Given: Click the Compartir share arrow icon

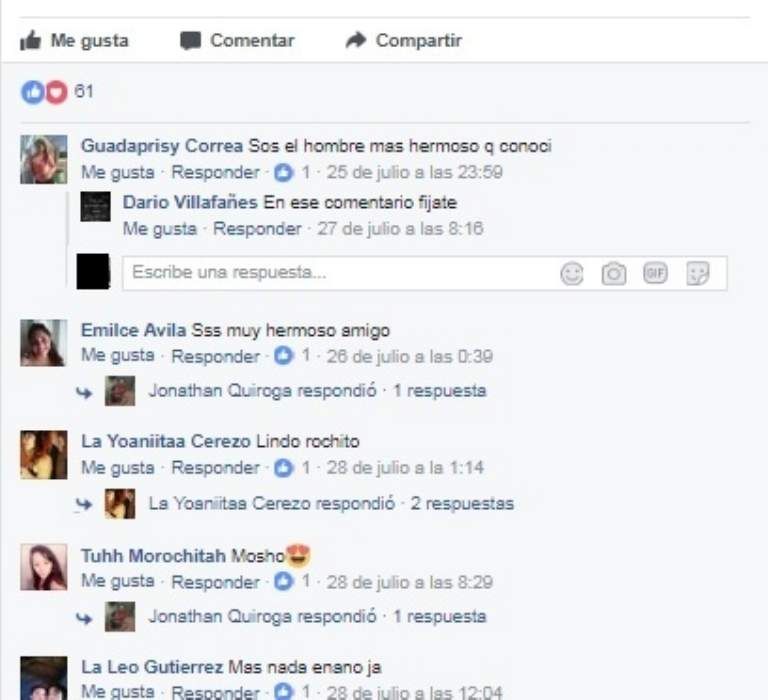Looking at the screenshot, I should (356, 40).
